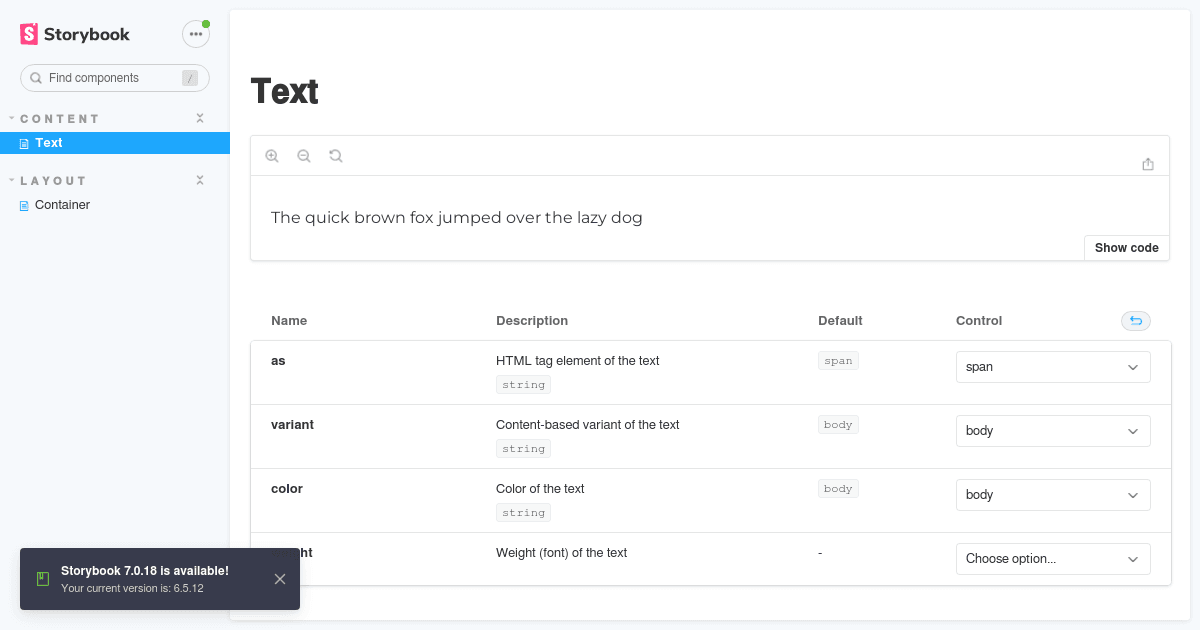1200x630 pixels.
Task: Select the Text story
Action: (48, 142)
